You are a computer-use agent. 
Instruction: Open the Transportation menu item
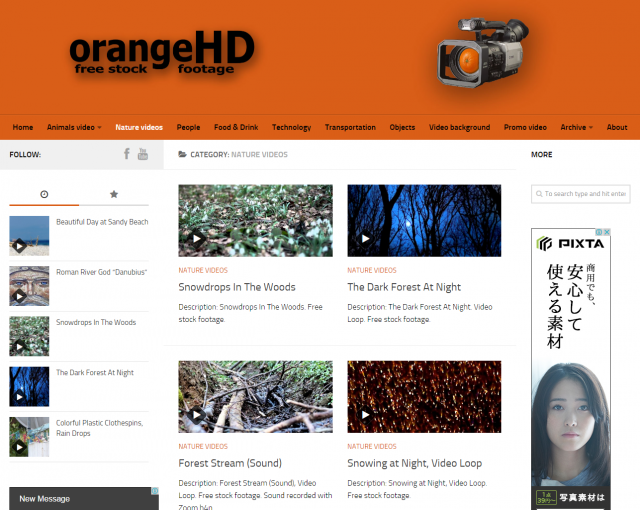coord(350,127)
